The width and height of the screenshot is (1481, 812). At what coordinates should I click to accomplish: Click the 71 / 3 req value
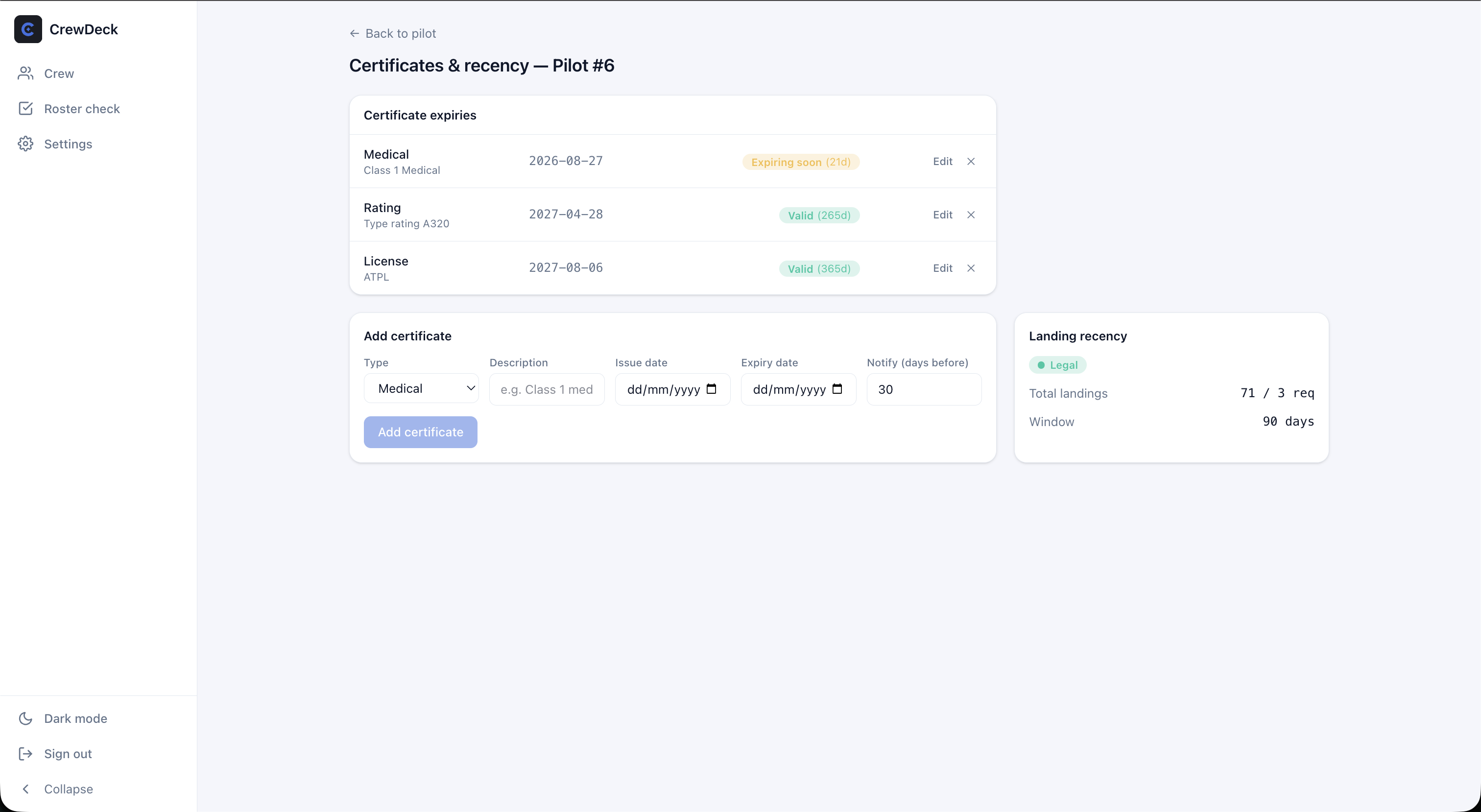(x=1277, y=393)
